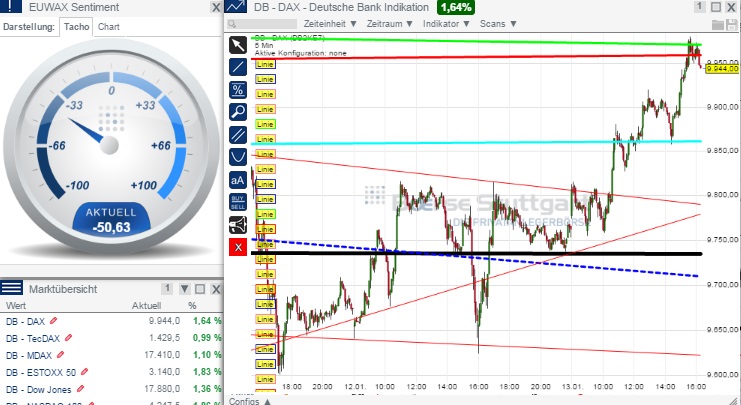Image resolution: width=741 pixels, height=405 pixels.
Task: Click the 17.880,0 value in Dow Jones row
Action: [x=162, y=389]
